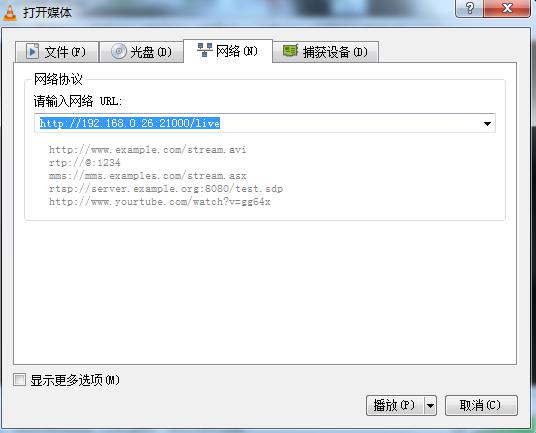Enable the 显示更多选项 checkbox

19,380
